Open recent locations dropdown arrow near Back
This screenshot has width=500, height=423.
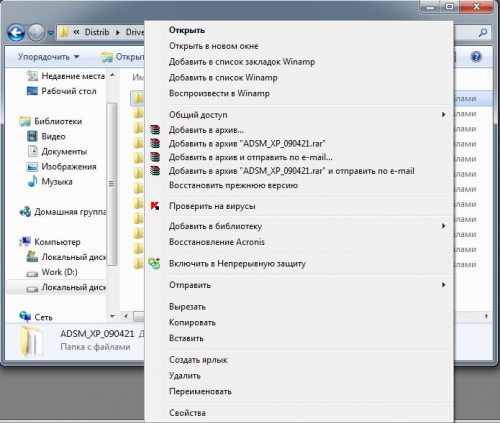coord(51,33)
